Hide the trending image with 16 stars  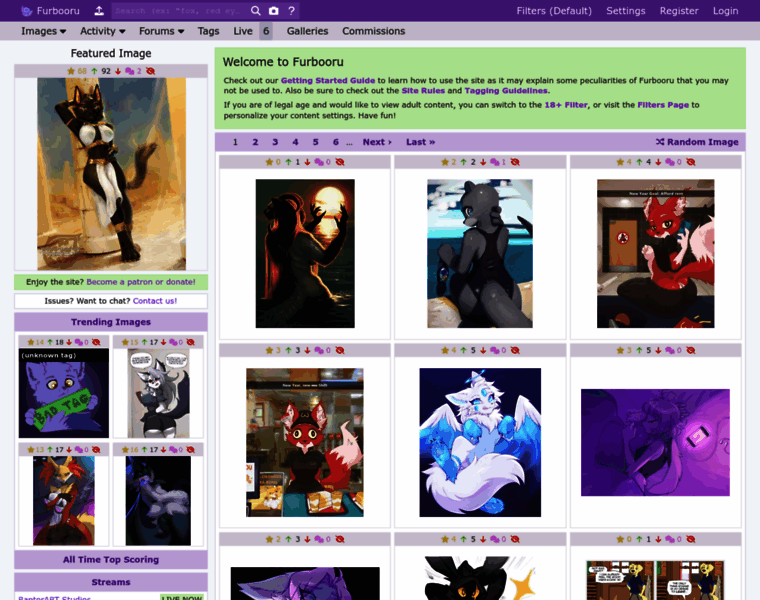pos(190,450)
